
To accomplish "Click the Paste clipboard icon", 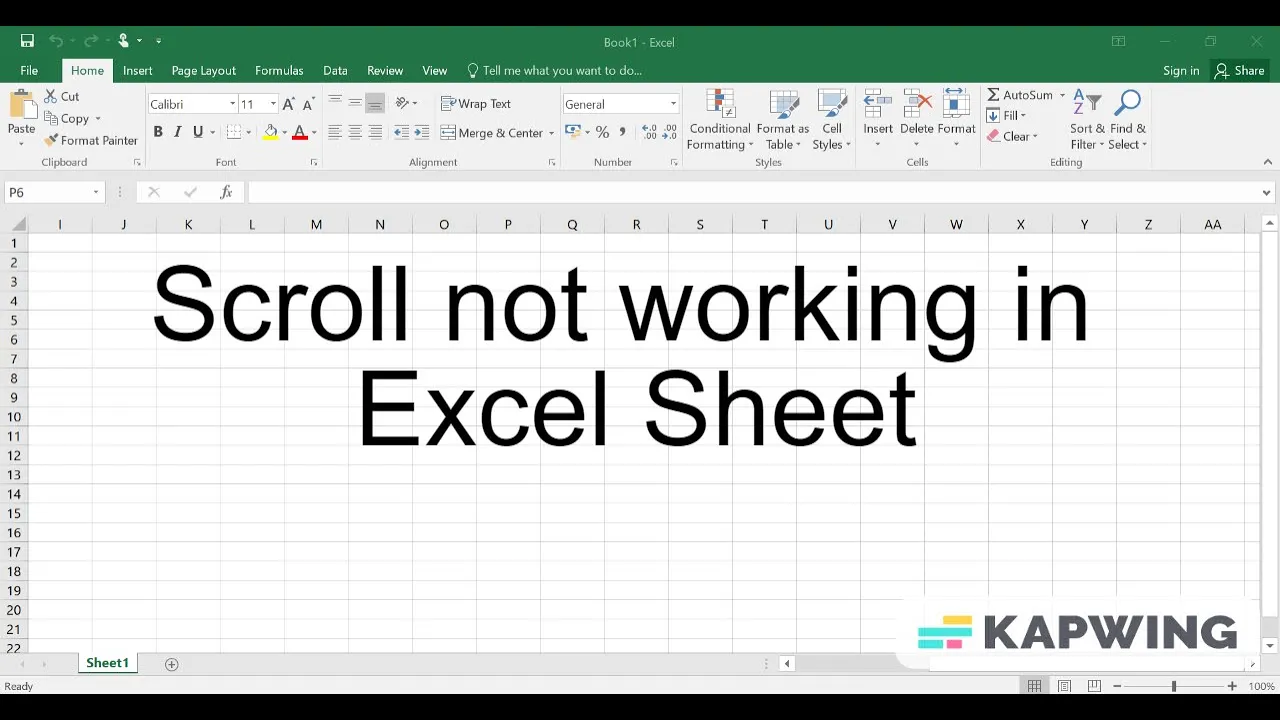I will coord(21,105).
